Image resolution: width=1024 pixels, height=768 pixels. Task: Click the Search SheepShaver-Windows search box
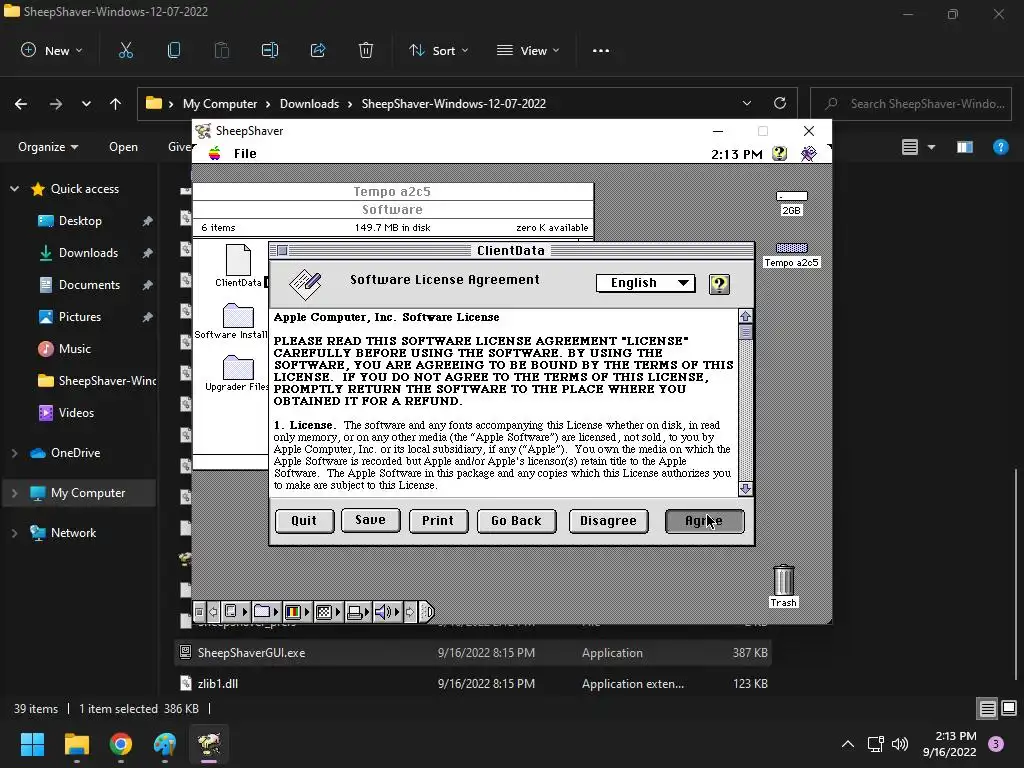coord(911,104)
